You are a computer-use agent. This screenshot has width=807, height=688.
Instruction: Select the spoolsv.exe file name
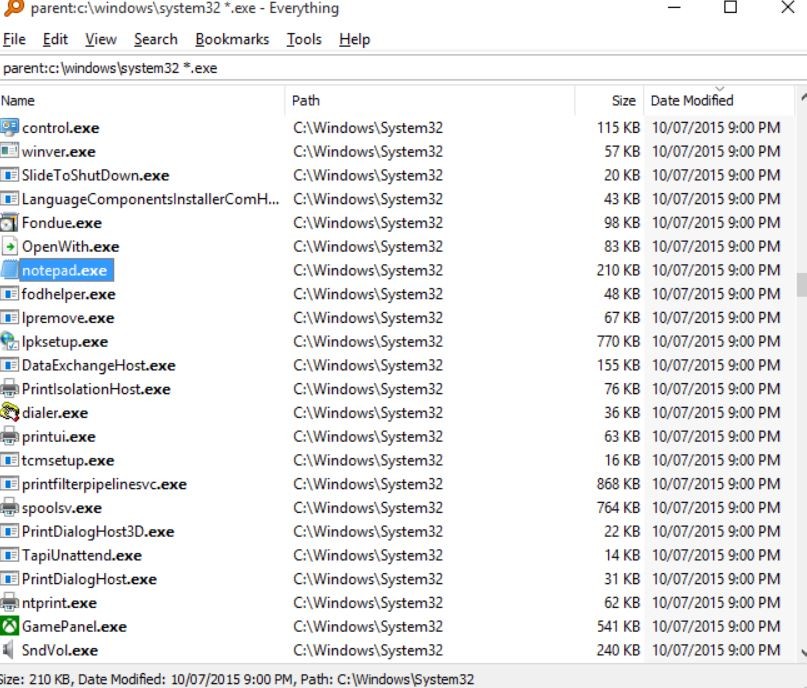[62, 508]
